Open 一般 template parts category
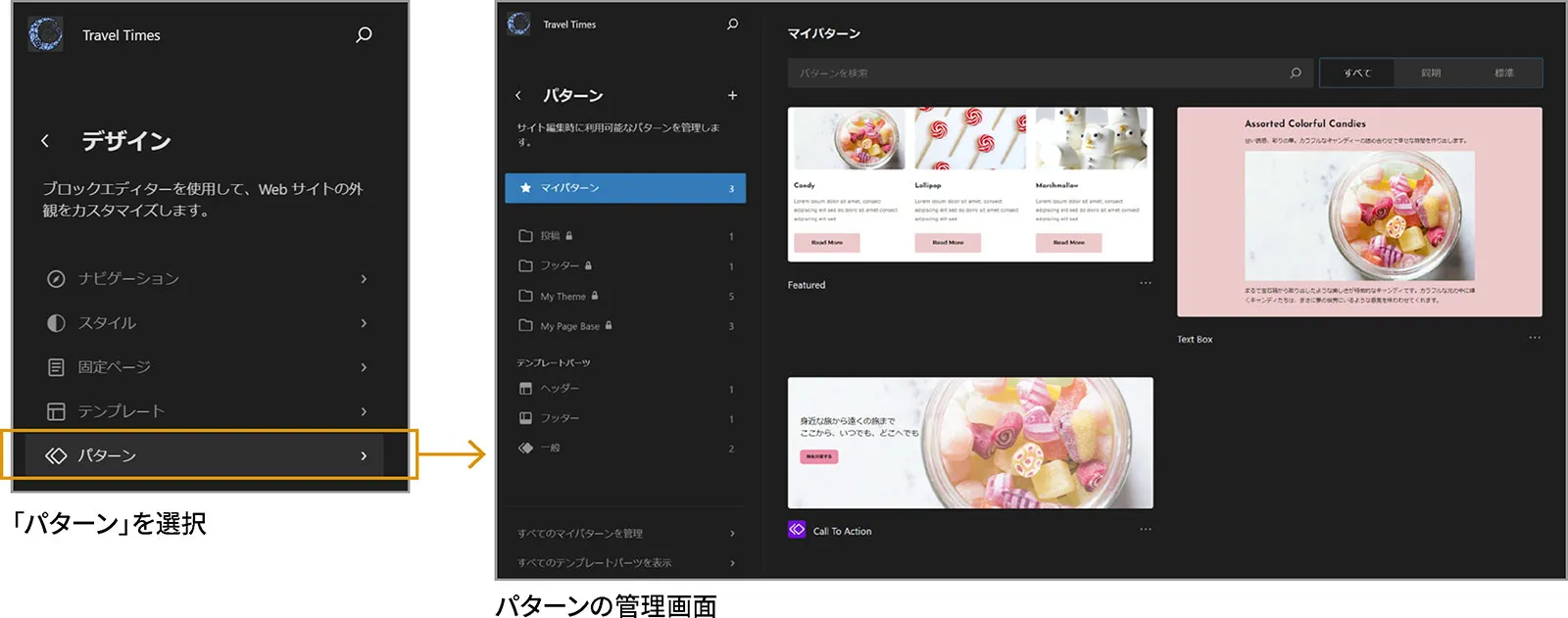Image resolution: width=1568 pixels, height=618 pixels. [x=625, y=449]
